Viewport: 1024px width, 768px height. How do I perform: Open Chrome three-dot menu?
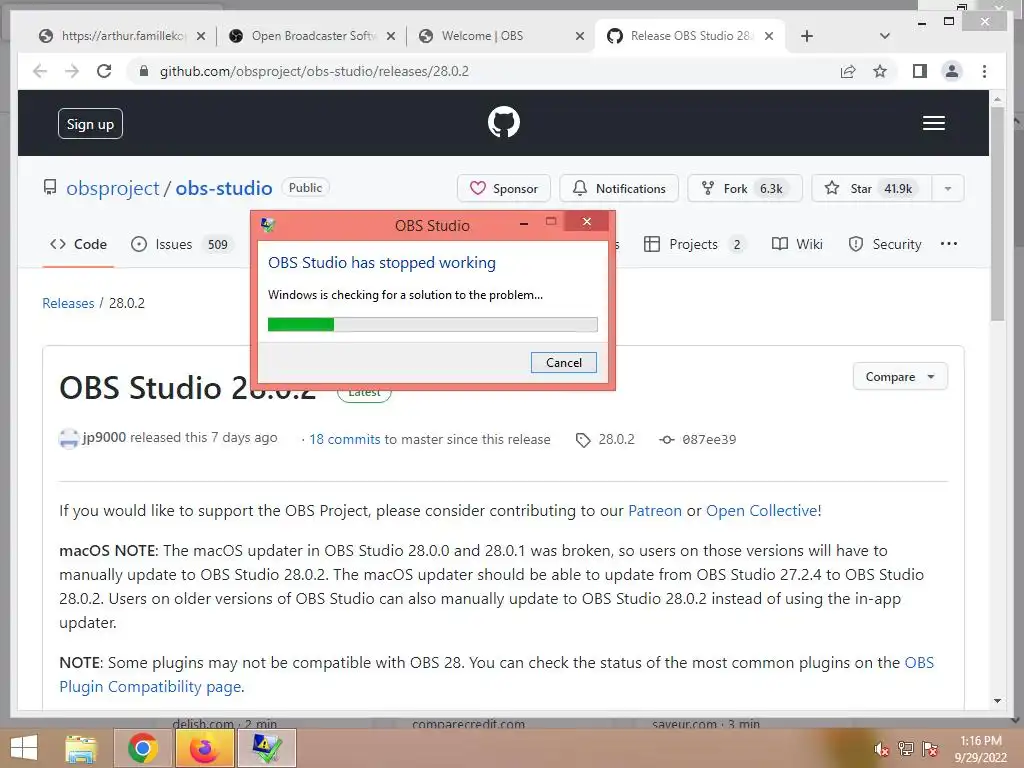[984, 71]
